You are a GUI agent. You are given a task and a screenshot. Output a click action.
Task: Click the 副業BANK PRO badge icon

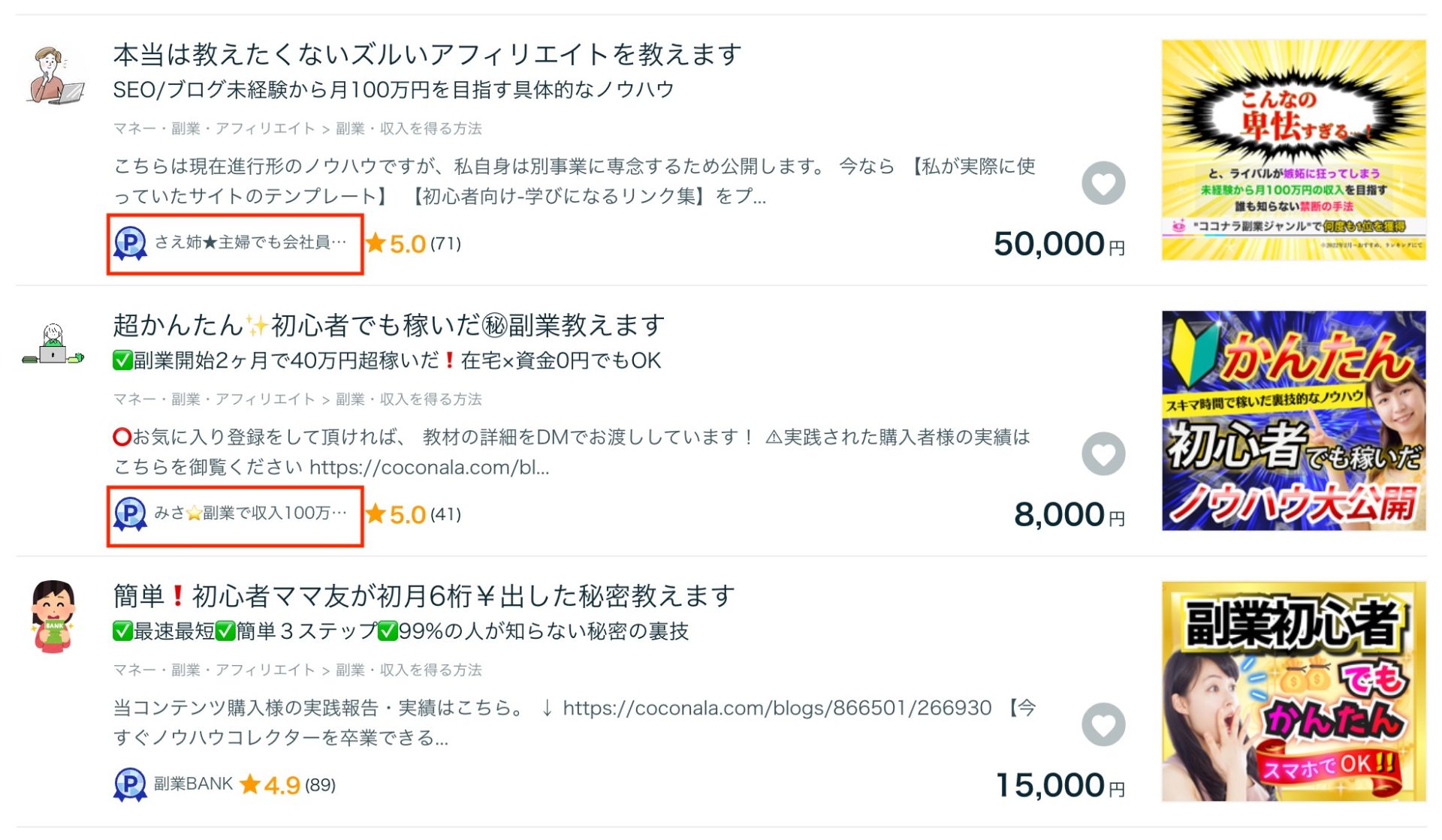click(130, 785)
